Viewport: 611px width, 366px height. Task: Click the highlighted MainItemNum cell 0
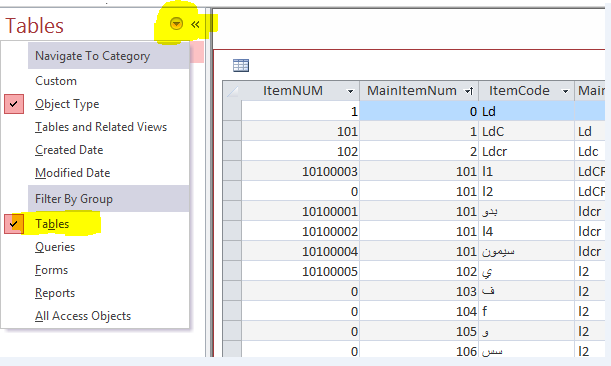419,111
